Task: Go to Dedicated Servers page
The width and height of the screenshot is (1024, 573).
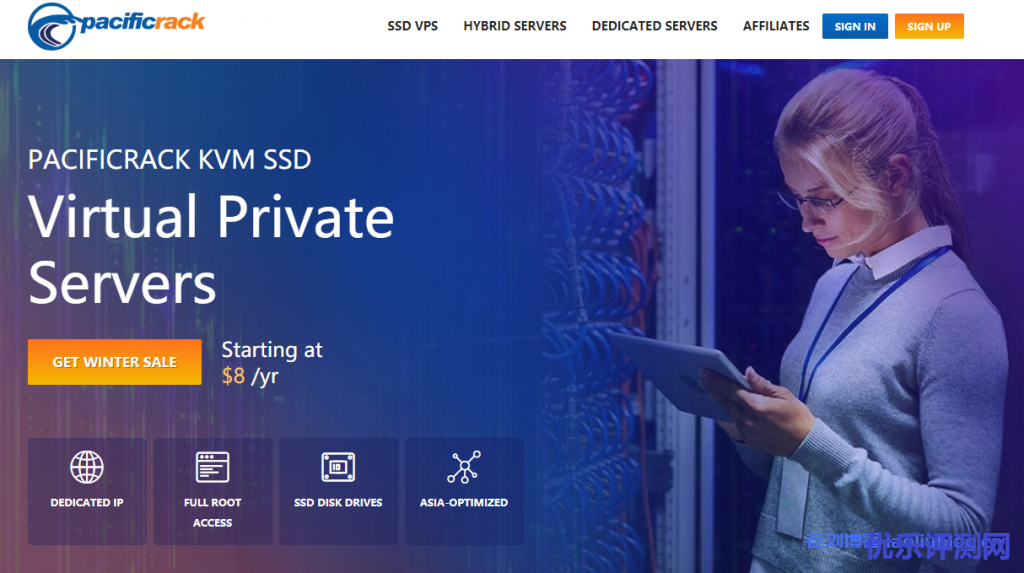Action: (x=654, y=26)
